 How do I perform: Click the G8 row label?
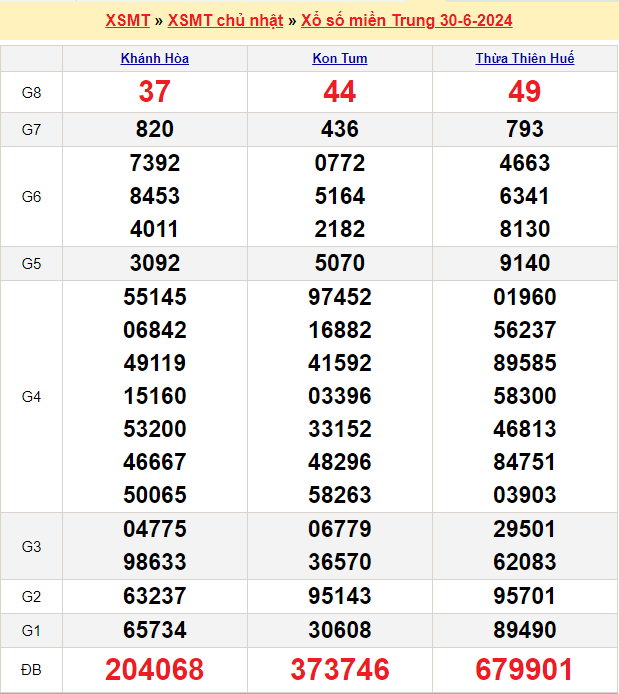pos(31,93)
